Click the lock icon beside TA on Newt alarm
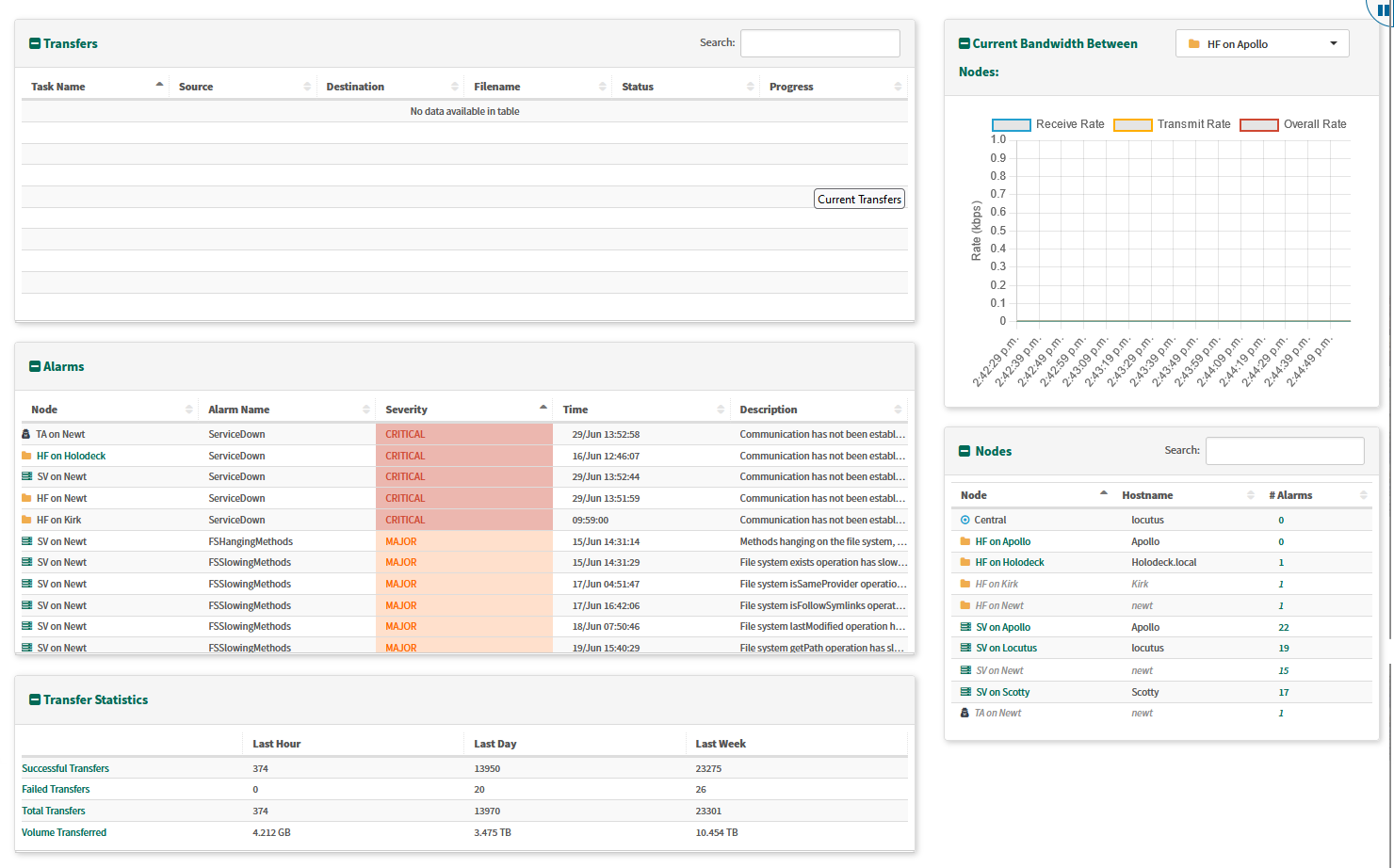The height and width of the screenshot is (868, 1394). click(26, 435)
